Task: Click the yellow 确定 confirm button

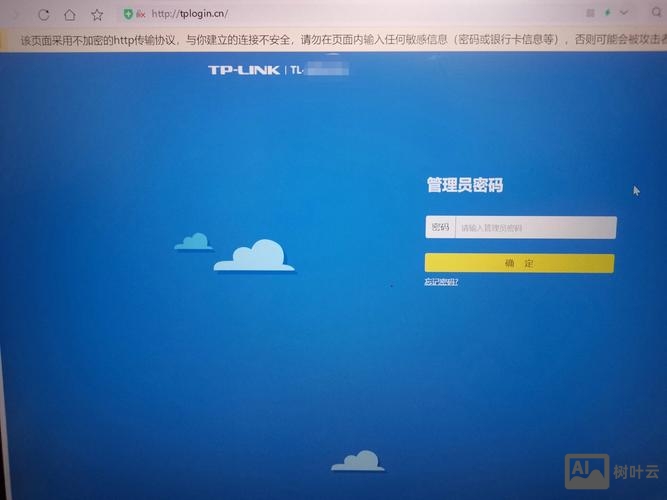Action: (519, 263)
